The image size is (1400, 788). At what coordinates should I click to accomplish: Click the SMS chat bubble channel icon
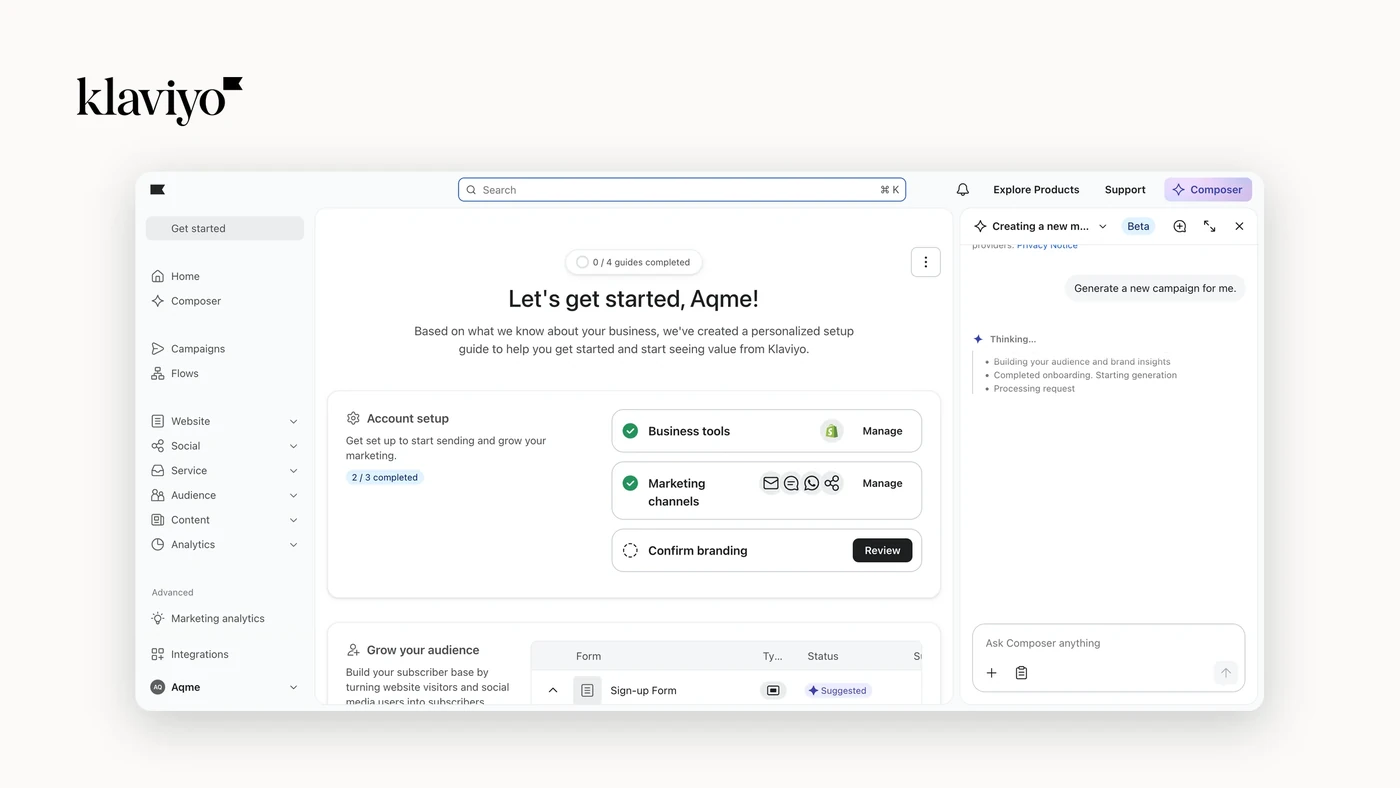coord(791,483)
